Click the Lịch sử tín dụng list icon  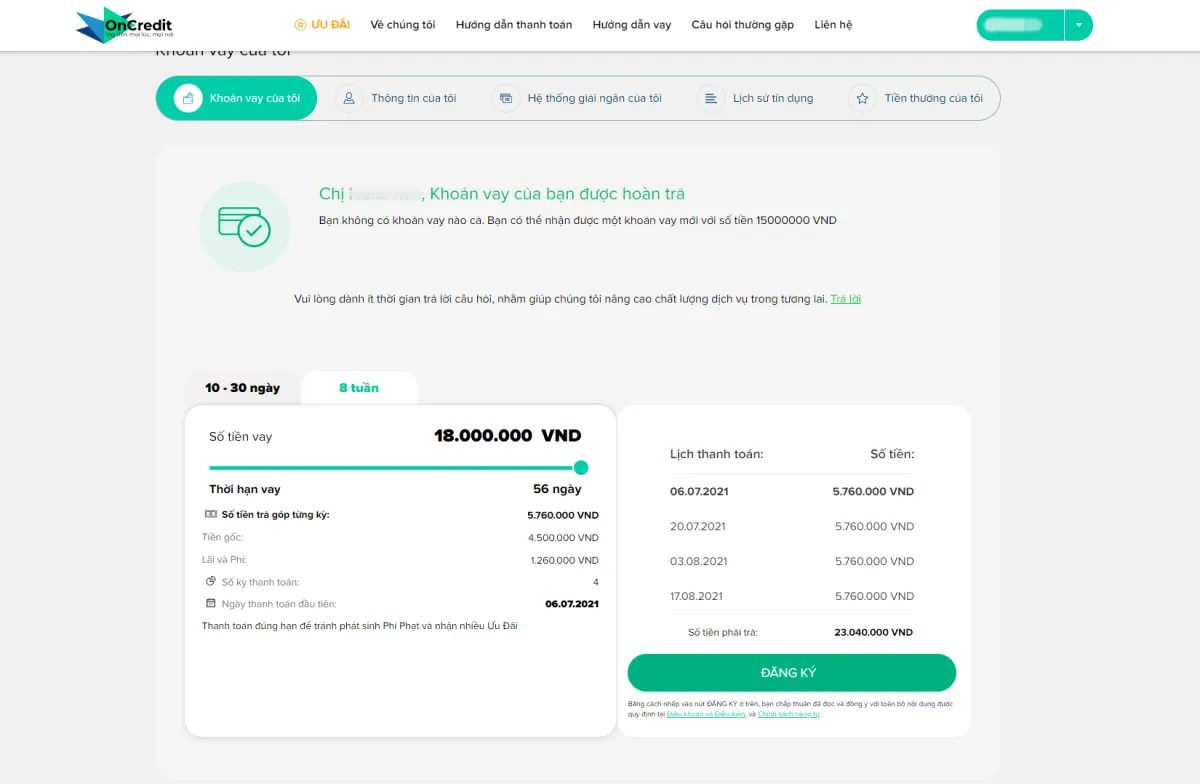(x=711, y=98)
